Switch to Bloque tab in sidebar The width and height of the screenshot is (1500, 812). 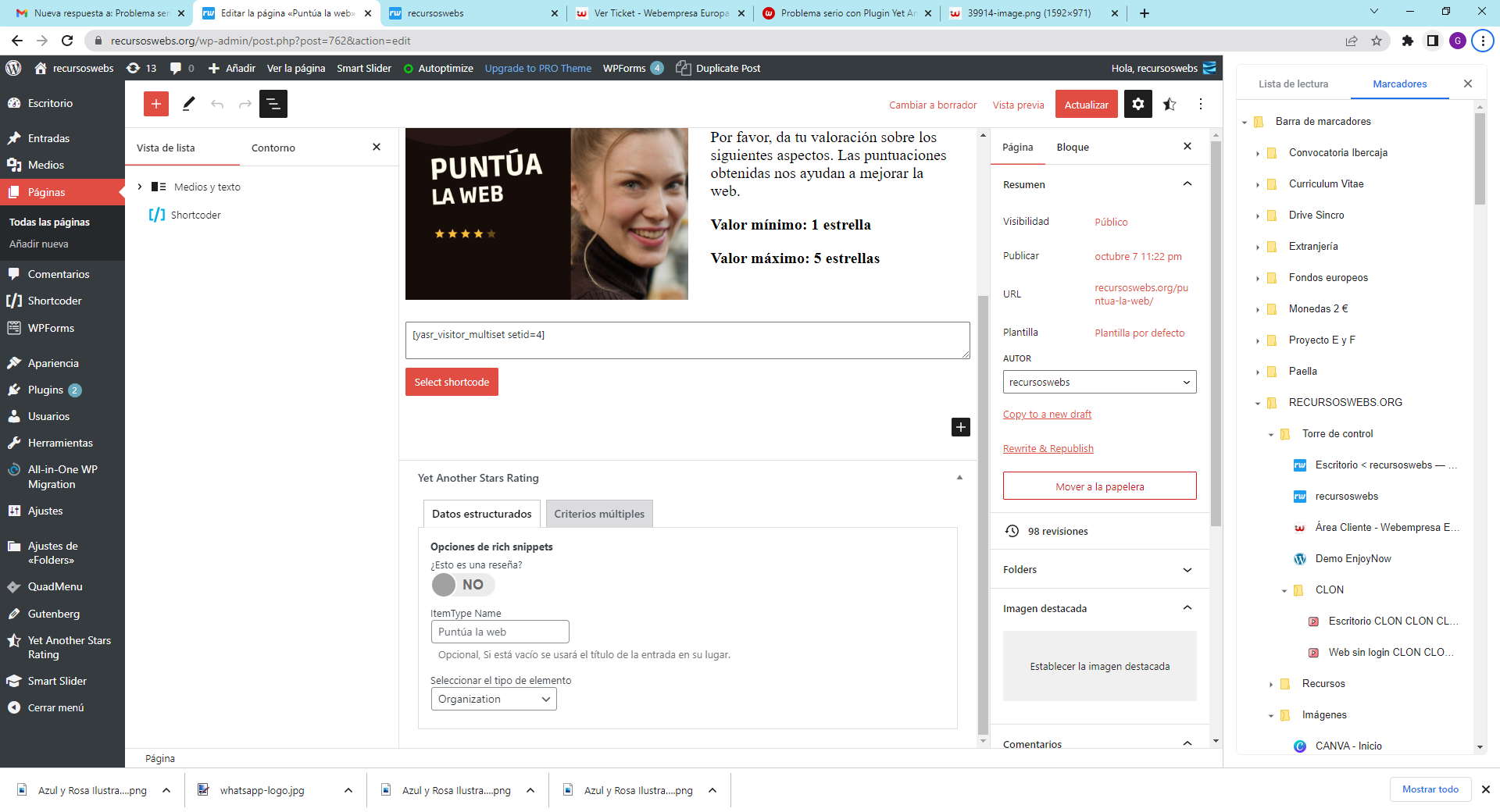coord(1073,147)
